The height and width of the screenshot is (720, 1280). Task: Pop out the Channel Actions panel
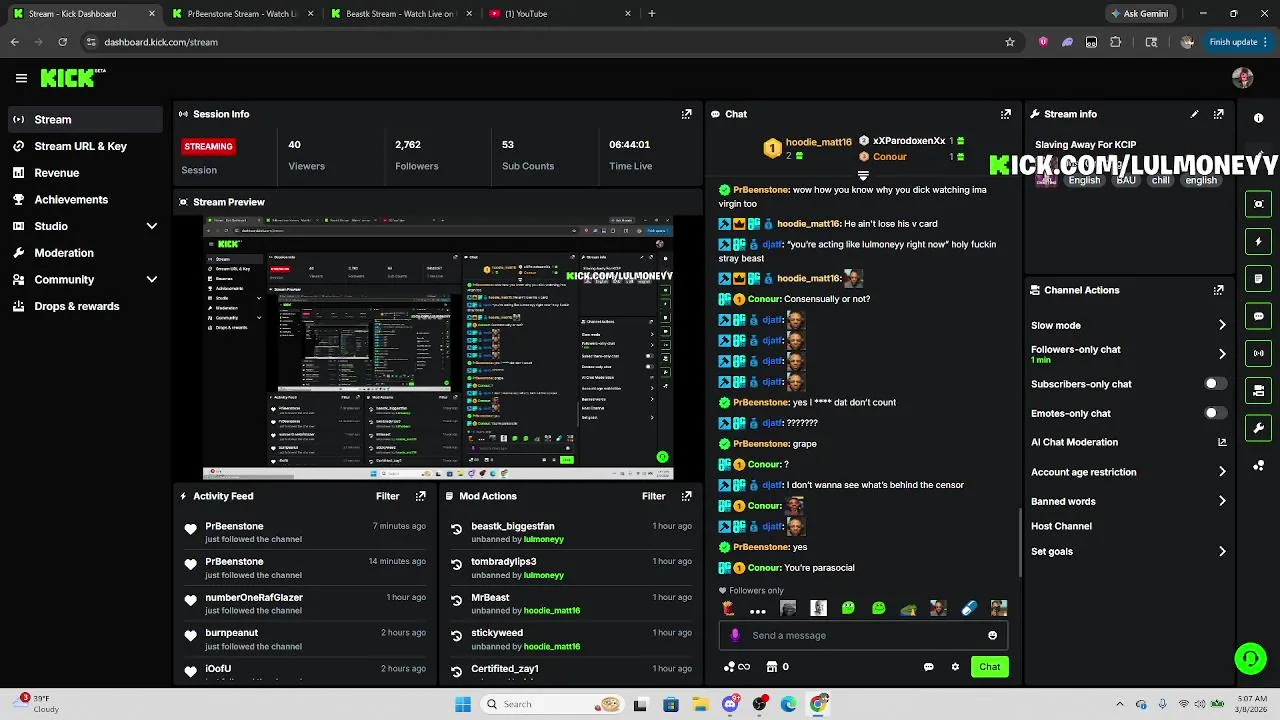click(x=1218, y=290)
